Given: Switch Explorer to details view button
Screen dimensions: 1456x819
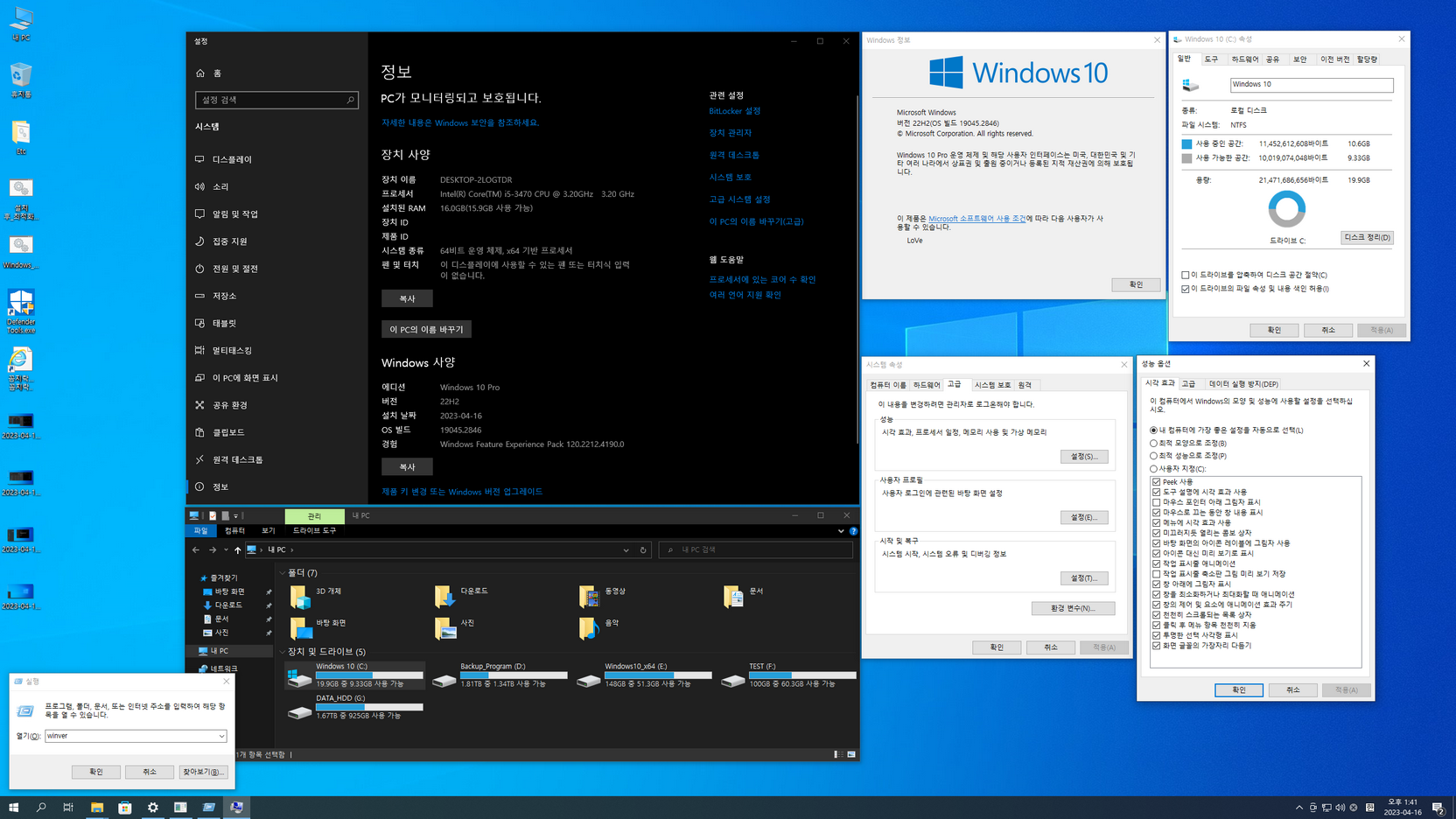Looking at the screenshot, I should (x=838, y=754).
